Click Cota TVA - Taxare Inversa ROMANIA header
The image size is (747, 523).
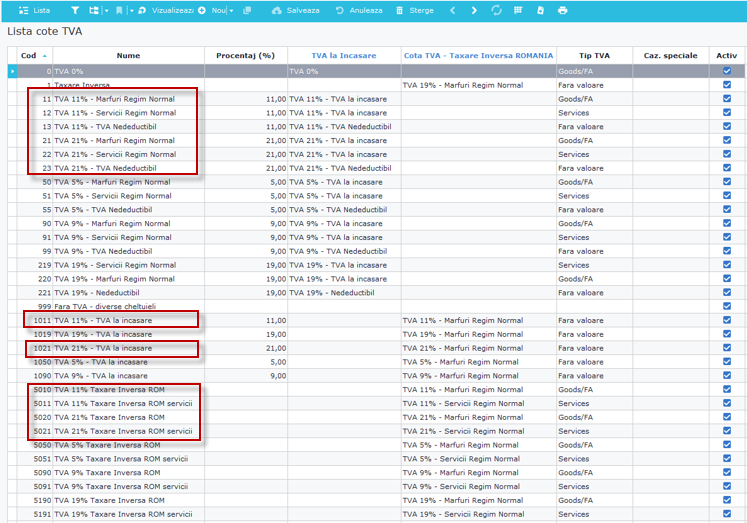478,56
